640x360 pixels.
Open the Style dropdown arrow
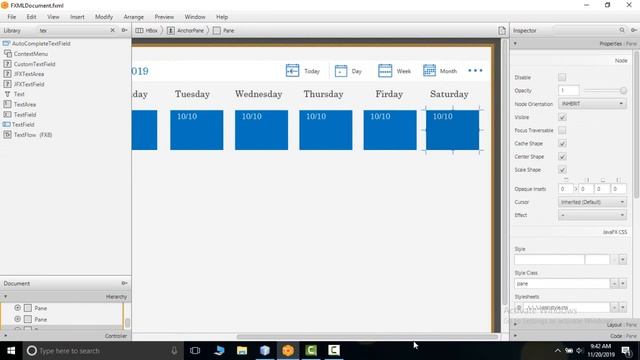pyautogui.click(x=623, y=260)
